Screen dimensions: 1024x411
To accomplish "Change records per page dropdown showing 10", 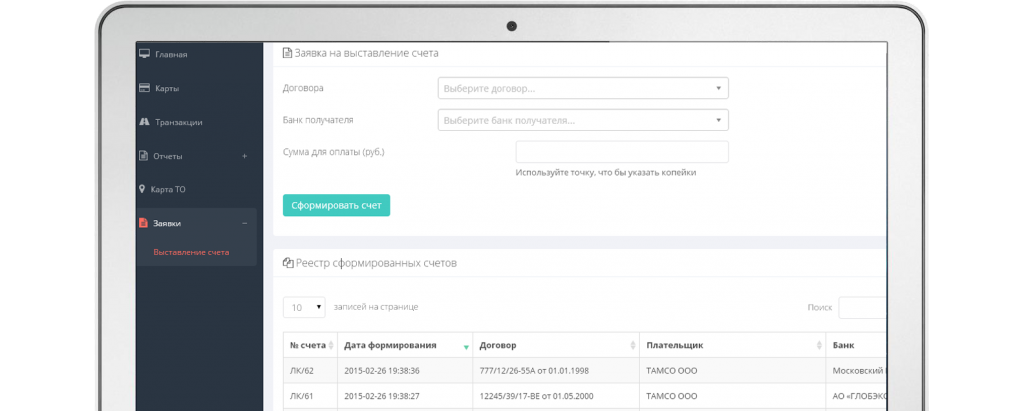I will pyautogui.click(x=304, y=307).
